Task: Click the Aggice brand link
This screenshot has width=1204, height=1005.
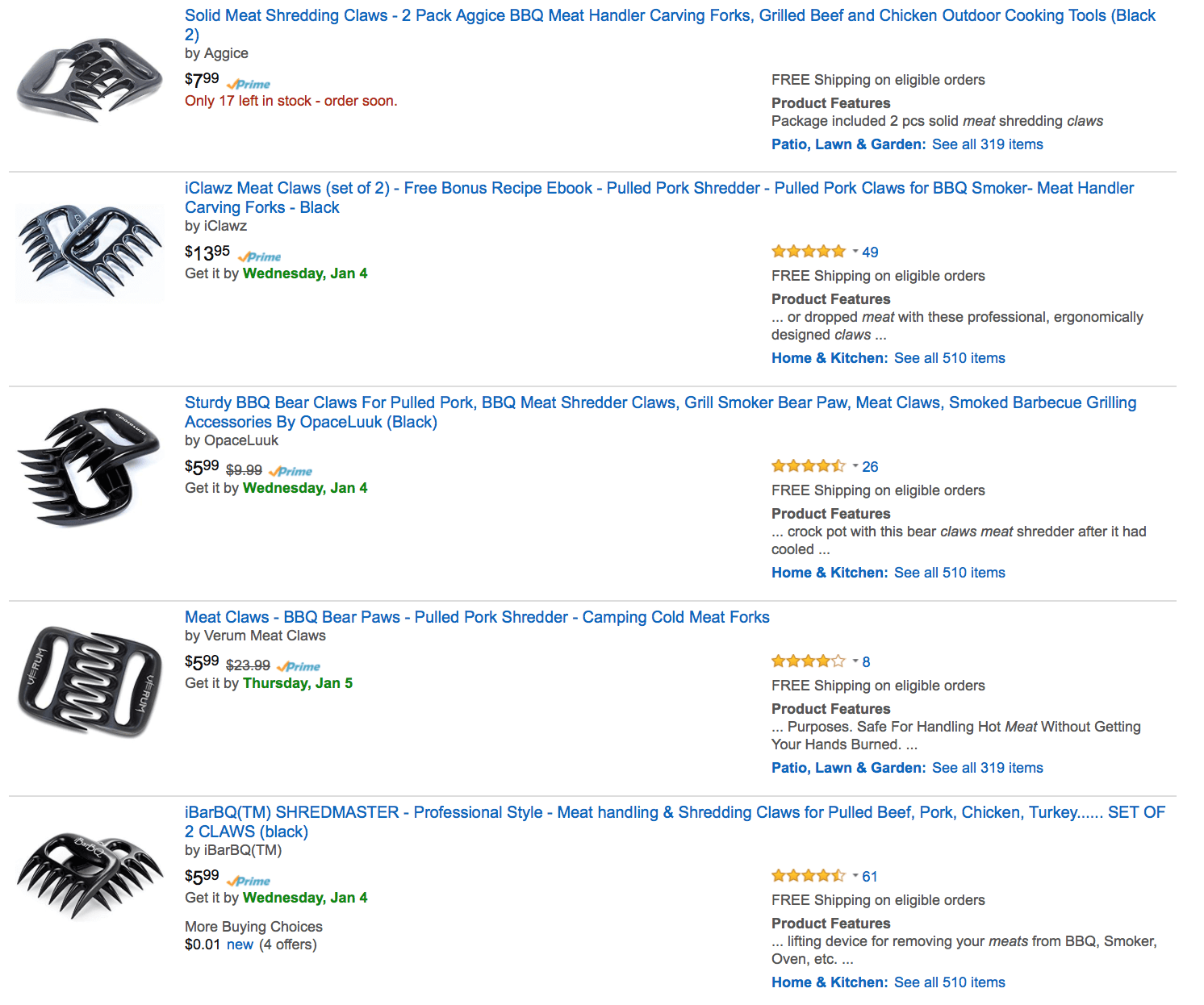Action: tap(226, 53)
